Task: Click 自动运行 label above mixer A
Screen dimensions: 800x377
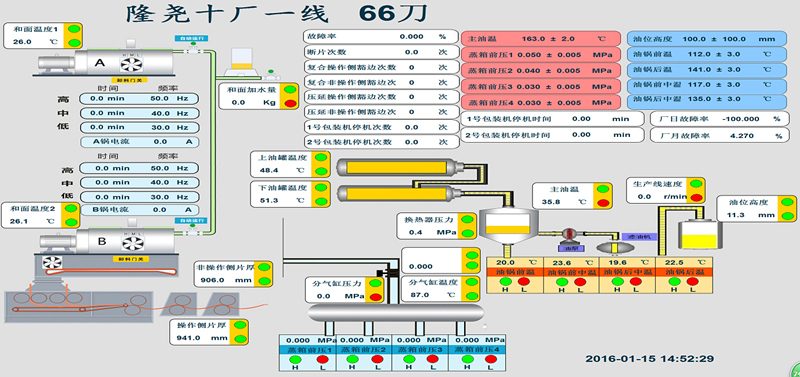Action: coord(189,38)
